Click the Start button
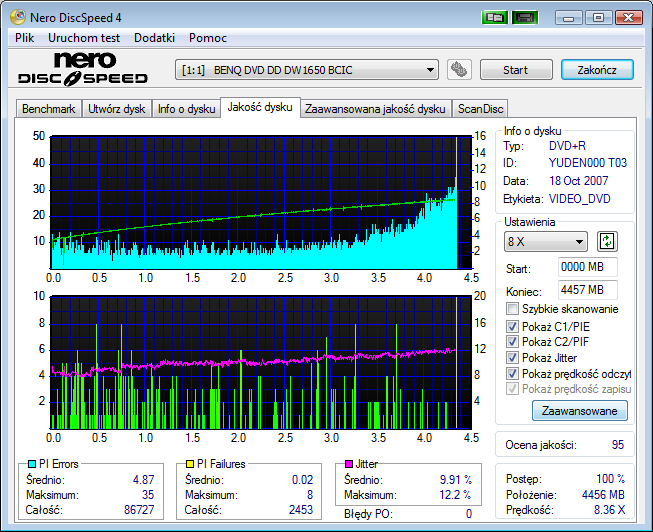The image size is (653, 532). click(516, 70)
